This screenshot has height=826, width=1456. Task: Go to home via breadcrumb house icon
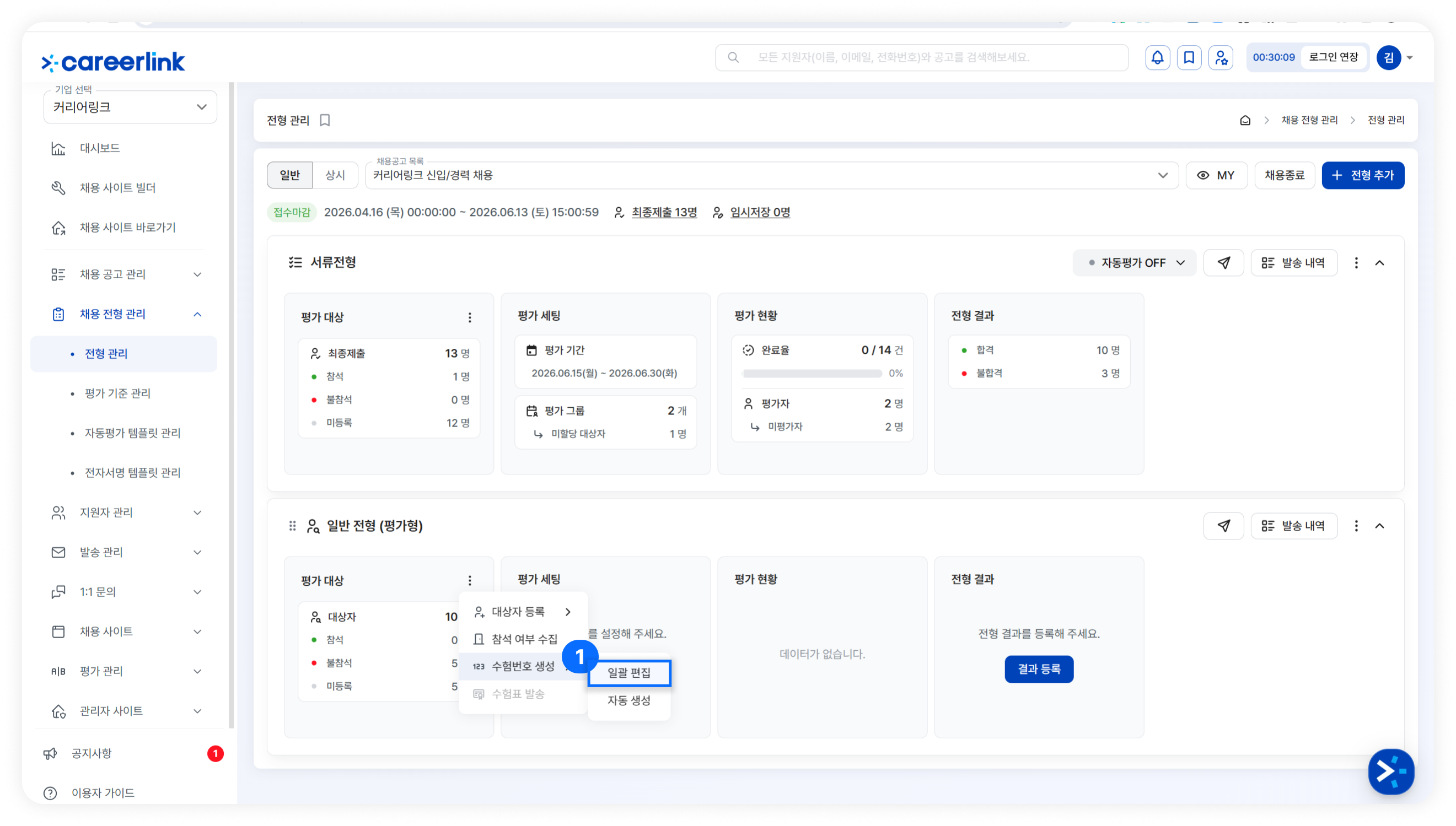click(1245, 120)
